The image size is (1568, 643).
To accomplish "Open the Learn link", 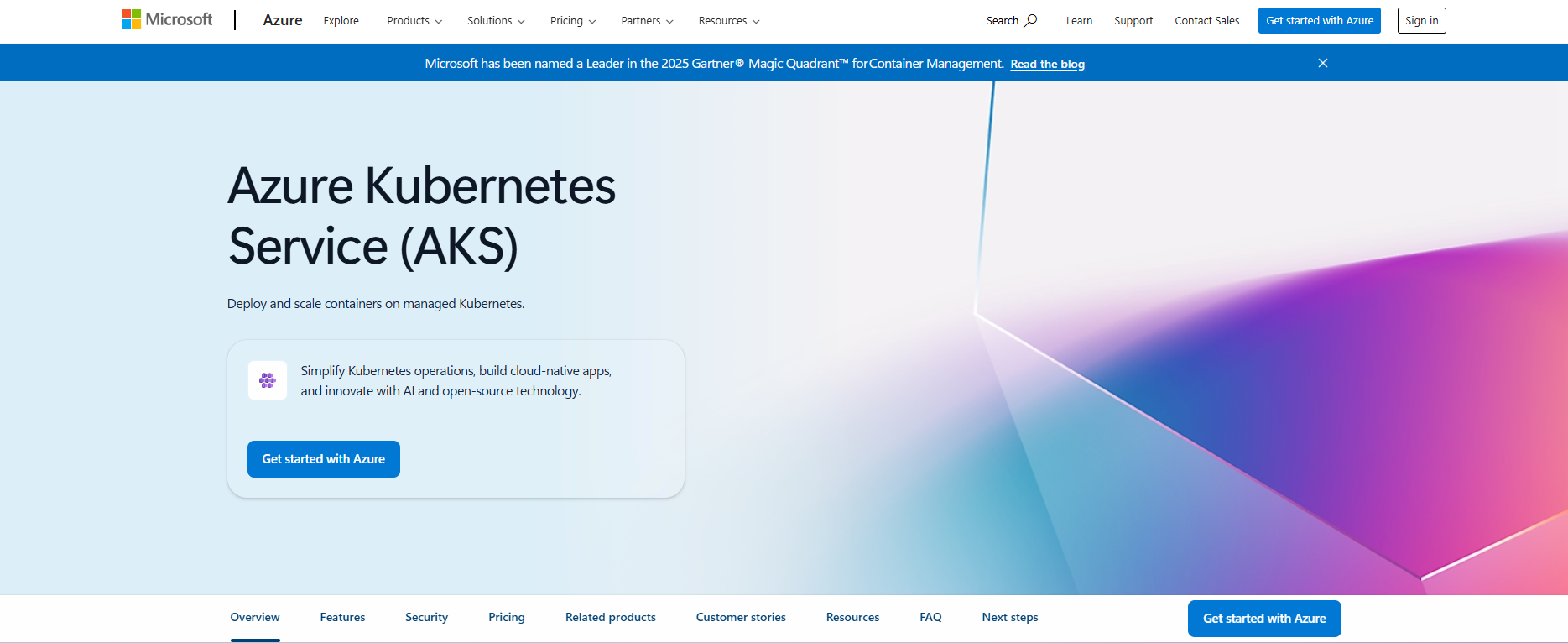I will tap(1079, 21).
